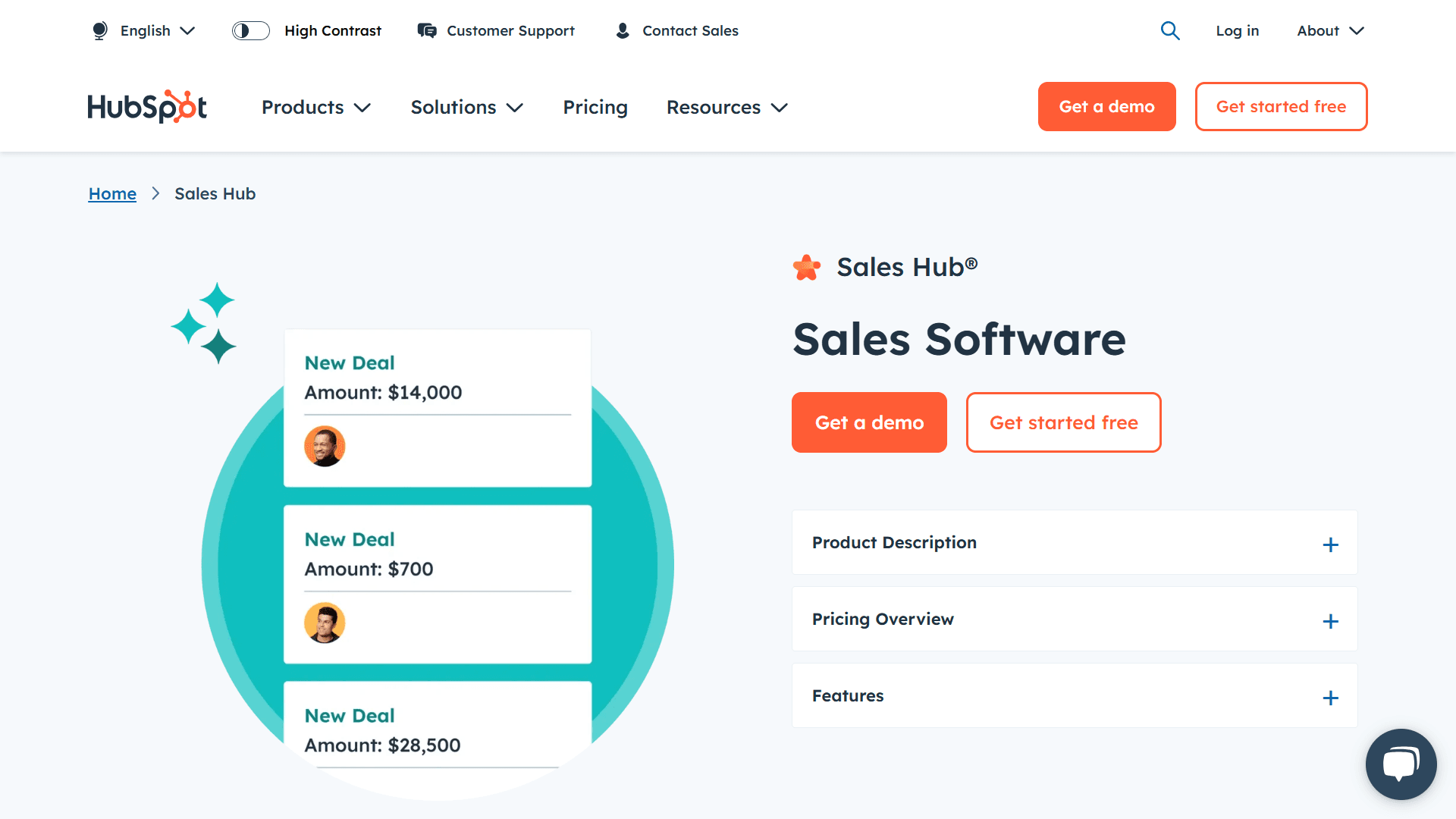Open the live chat bubble widget
1456x819 pixels.
[1401, 764]
